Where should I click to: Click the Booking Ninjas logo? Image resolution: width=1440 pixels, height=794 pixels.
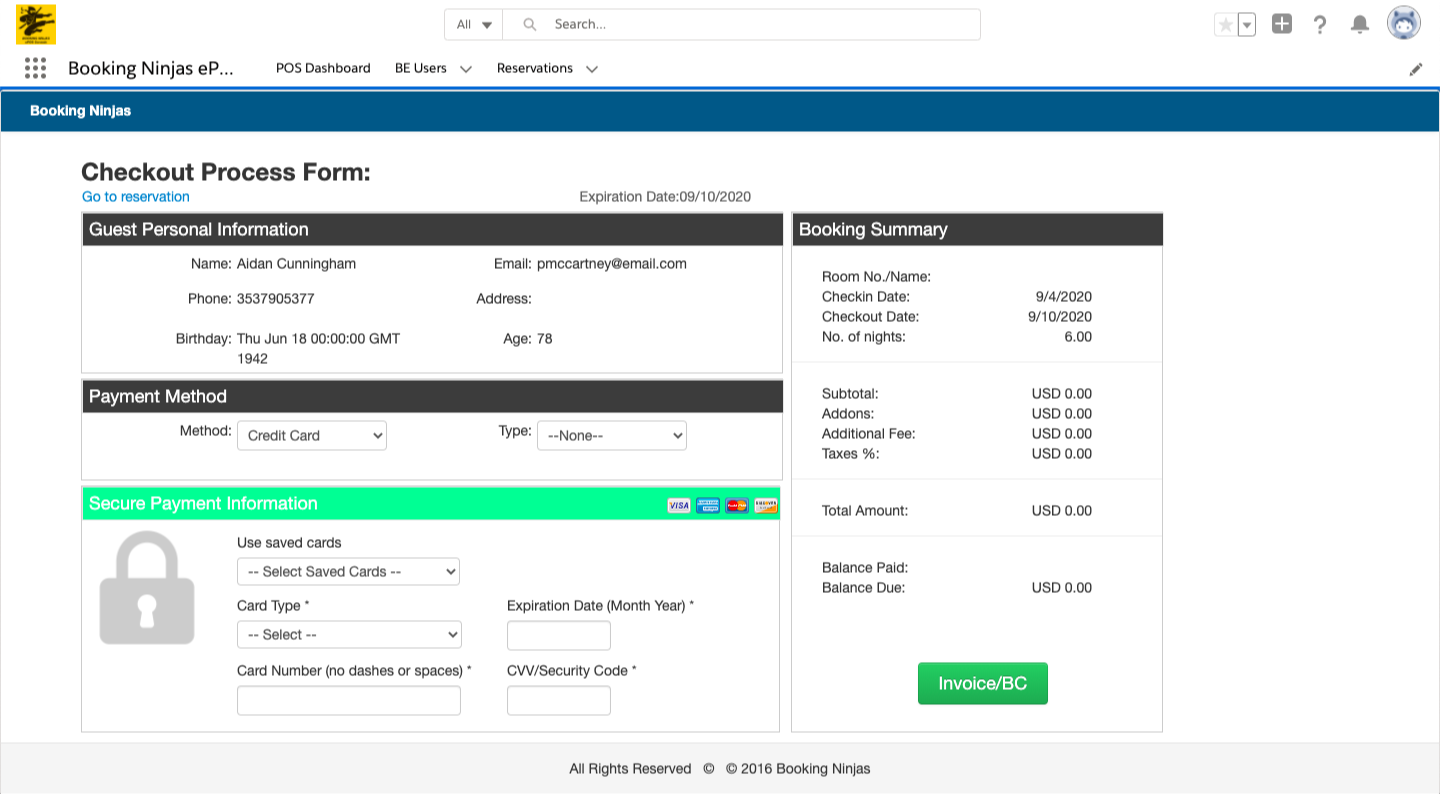tap(36, 24)
